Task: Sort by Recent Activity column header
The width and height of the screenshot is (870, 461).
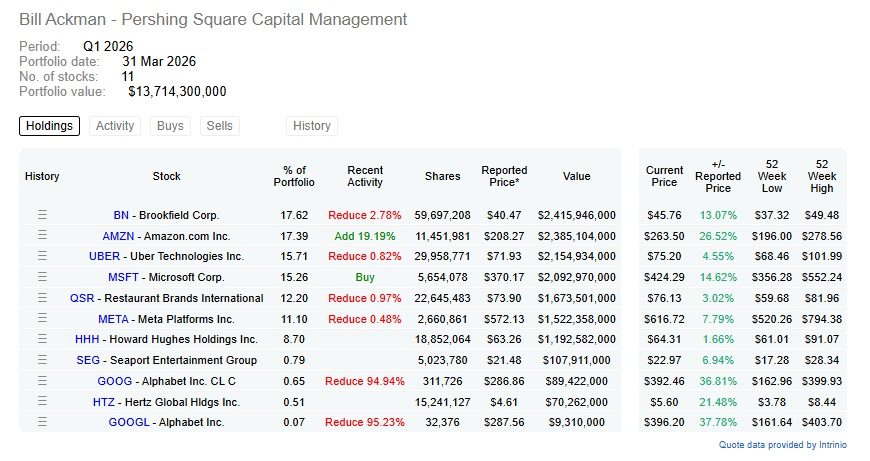Action: pos(365,176)
